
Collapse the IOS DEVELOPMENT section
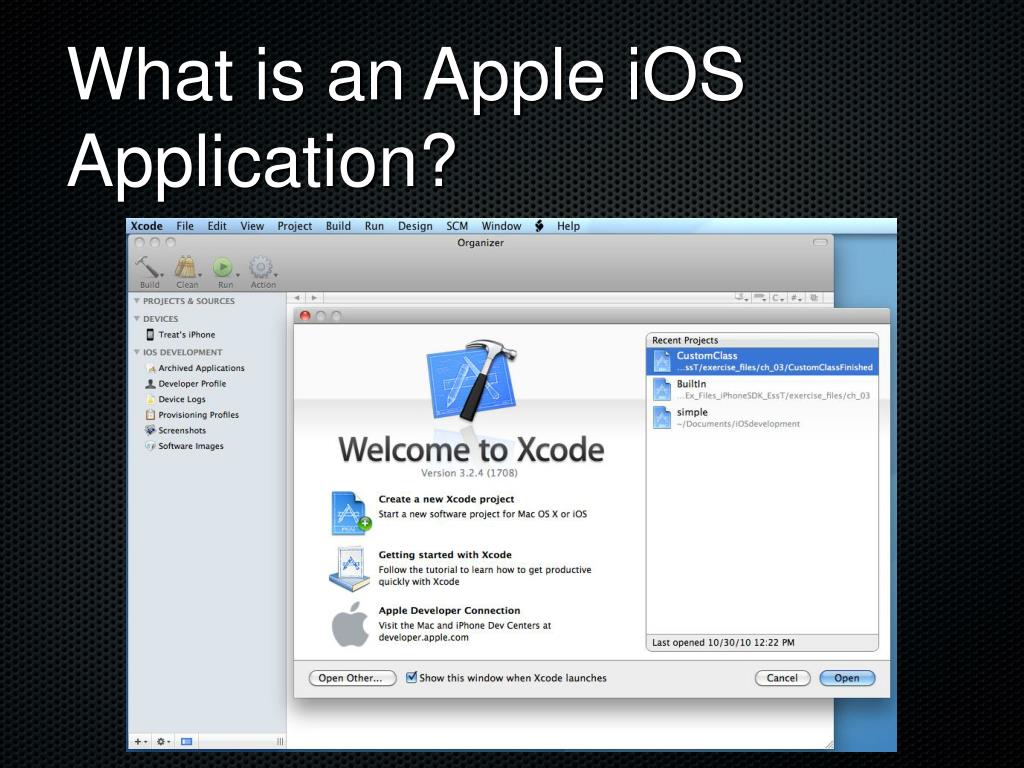tap(136, 352)
